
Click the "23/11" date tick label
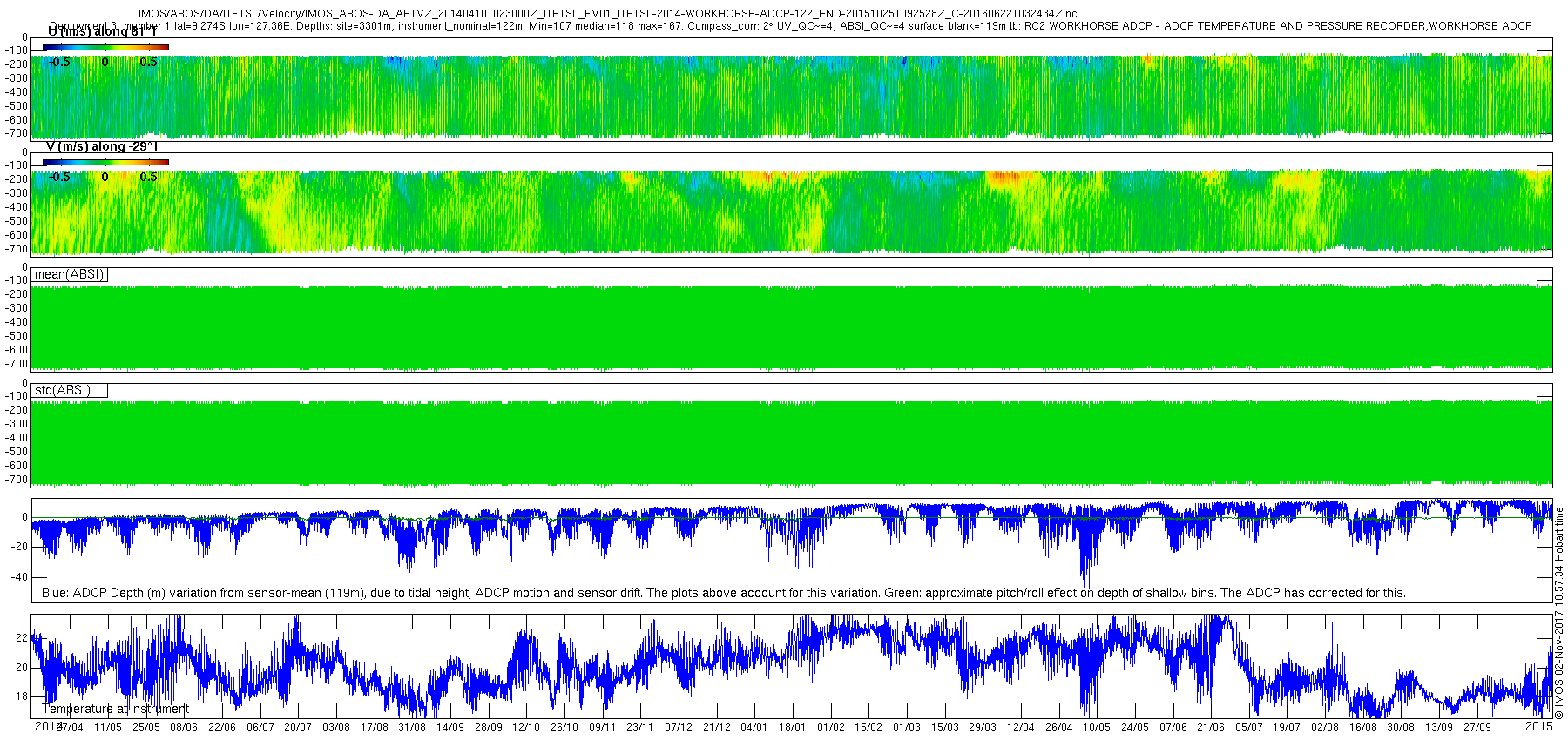(640, 728)
